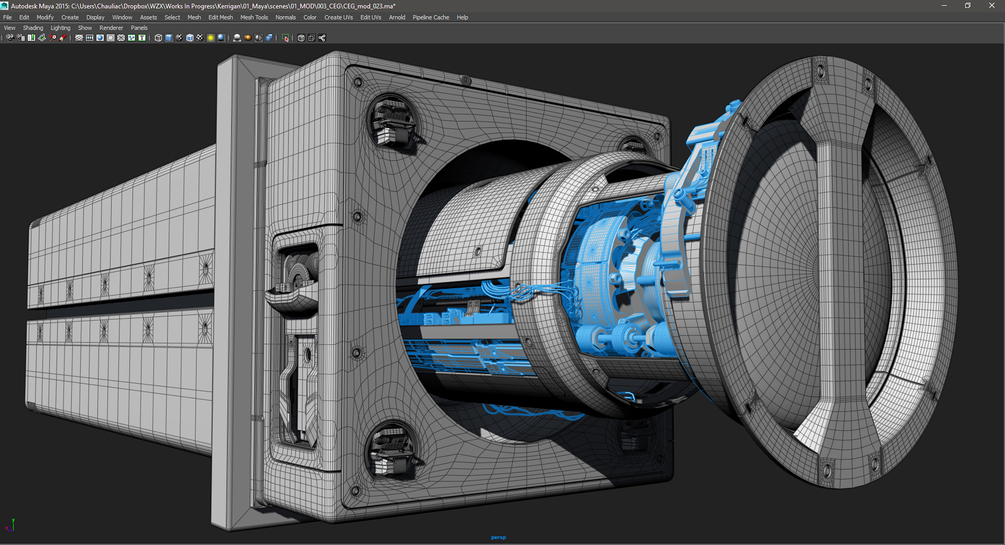The image size is (1005, 545).
Task: Switch to Wireframe display cube icon
Action: [158, 38]
